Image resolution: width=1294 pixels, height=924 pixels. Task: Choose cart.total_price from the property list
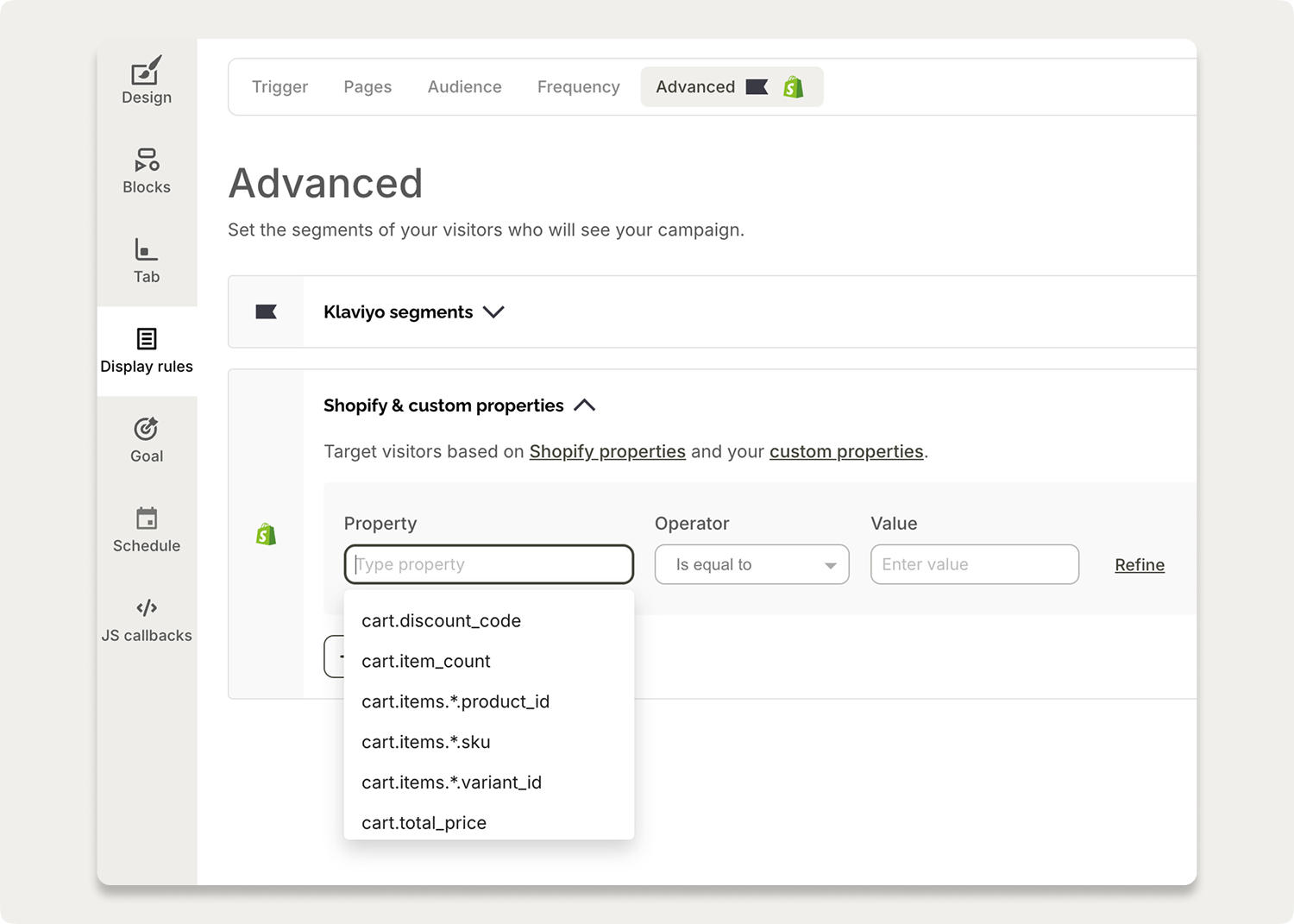pyautogui.click(x=423, y=822)
